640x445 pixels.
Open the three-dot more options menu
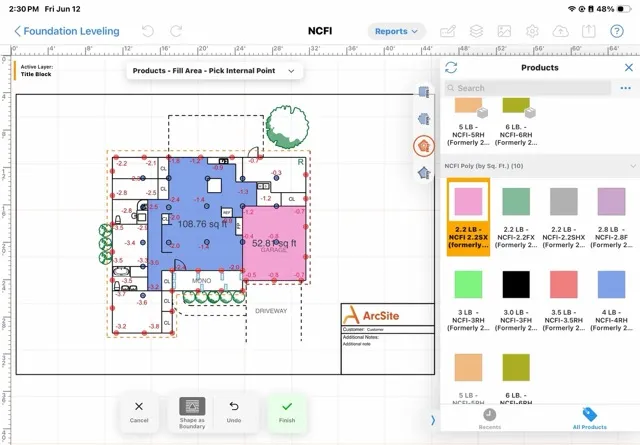[x=625, y=88]
